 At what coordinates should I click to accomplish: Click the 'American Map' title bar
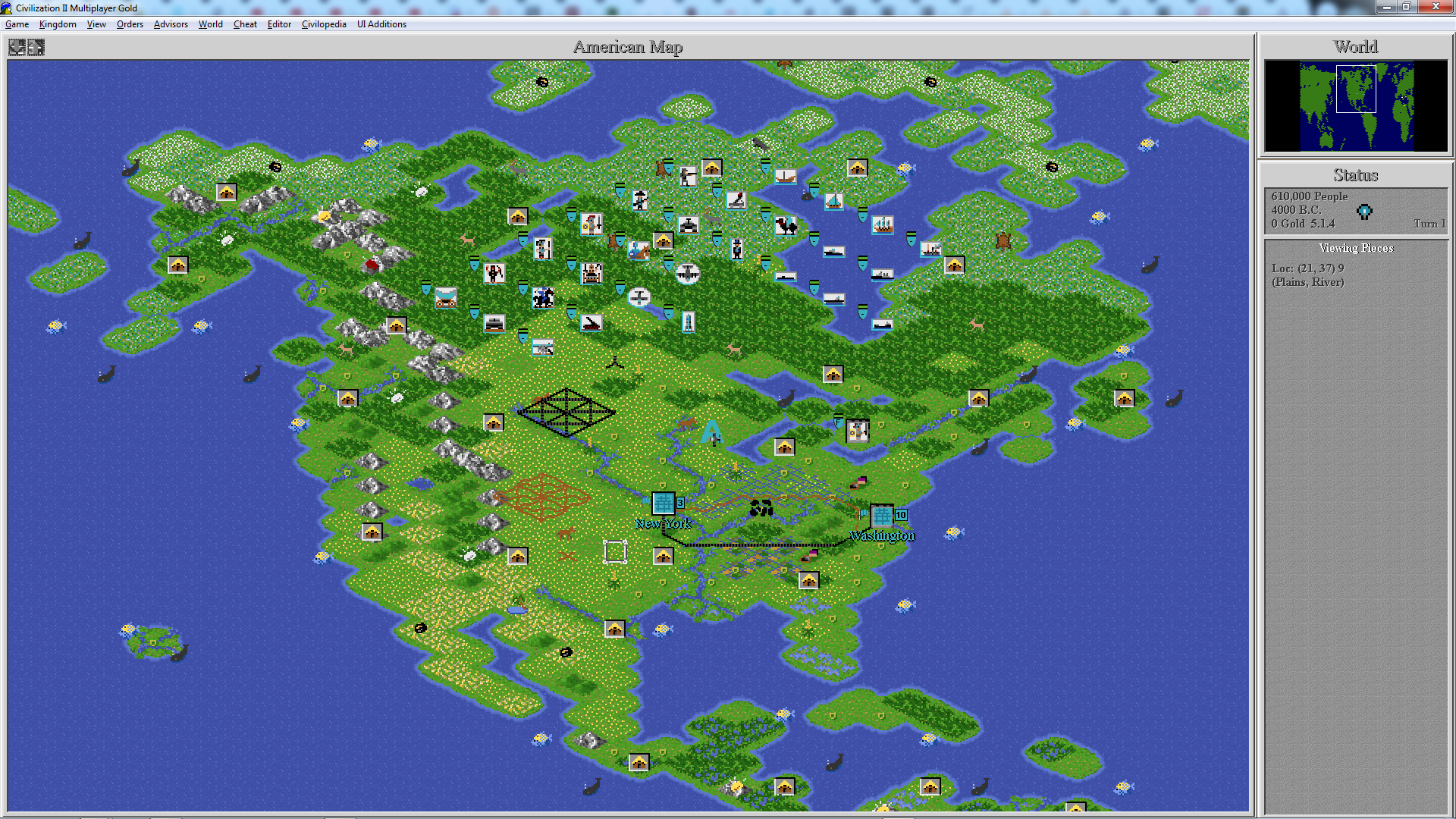(x=628, y=47)
